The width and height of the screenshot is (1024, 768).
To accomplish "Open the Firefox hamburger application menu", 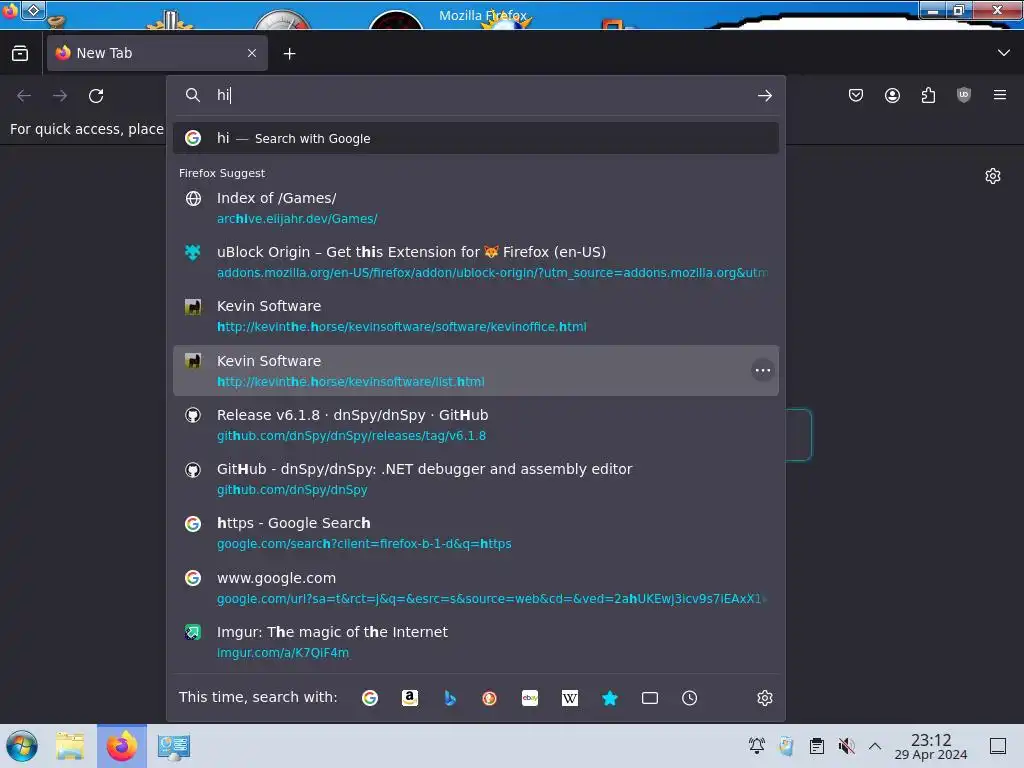I will 1000,95.
